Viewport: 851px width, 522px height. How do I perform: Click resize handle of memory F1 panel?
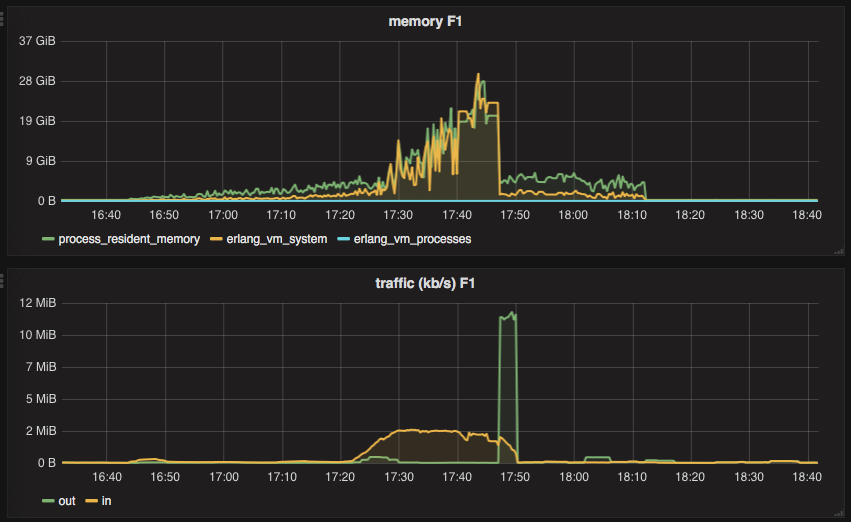[x=838, y=253]
